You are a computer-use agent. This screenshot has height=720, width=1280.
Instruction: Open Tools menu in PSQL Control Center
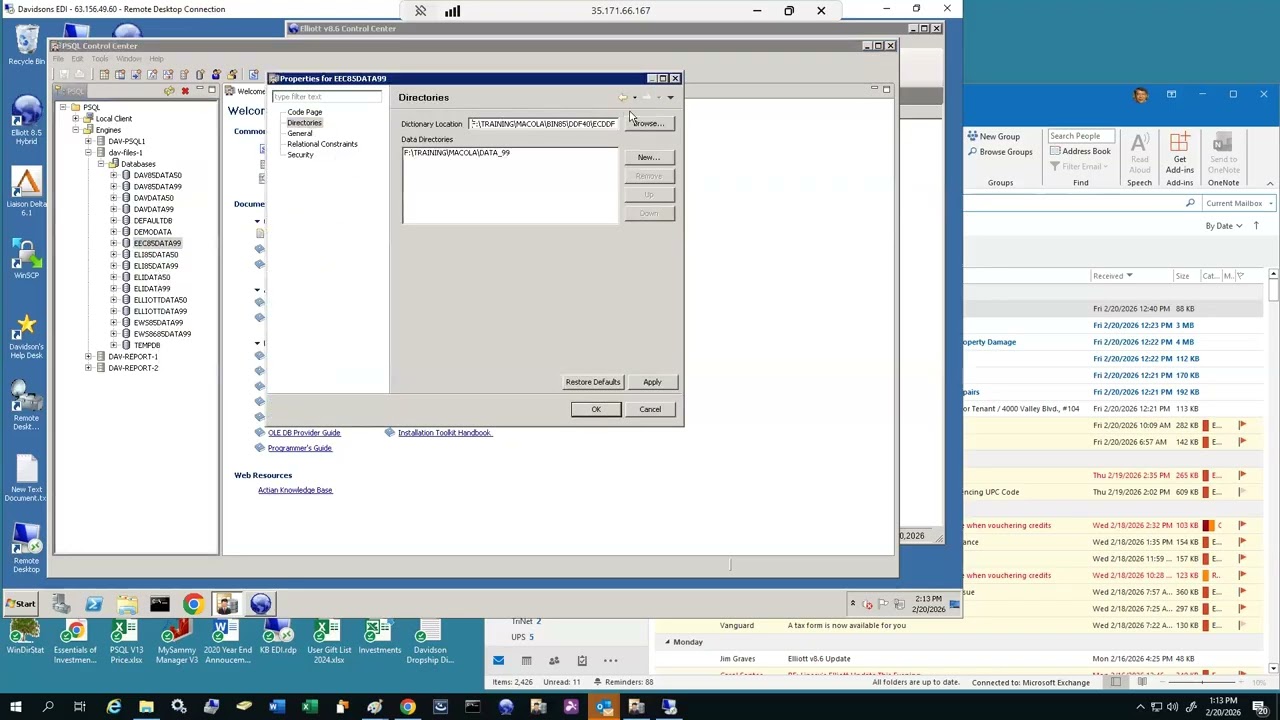coord(100,59)
